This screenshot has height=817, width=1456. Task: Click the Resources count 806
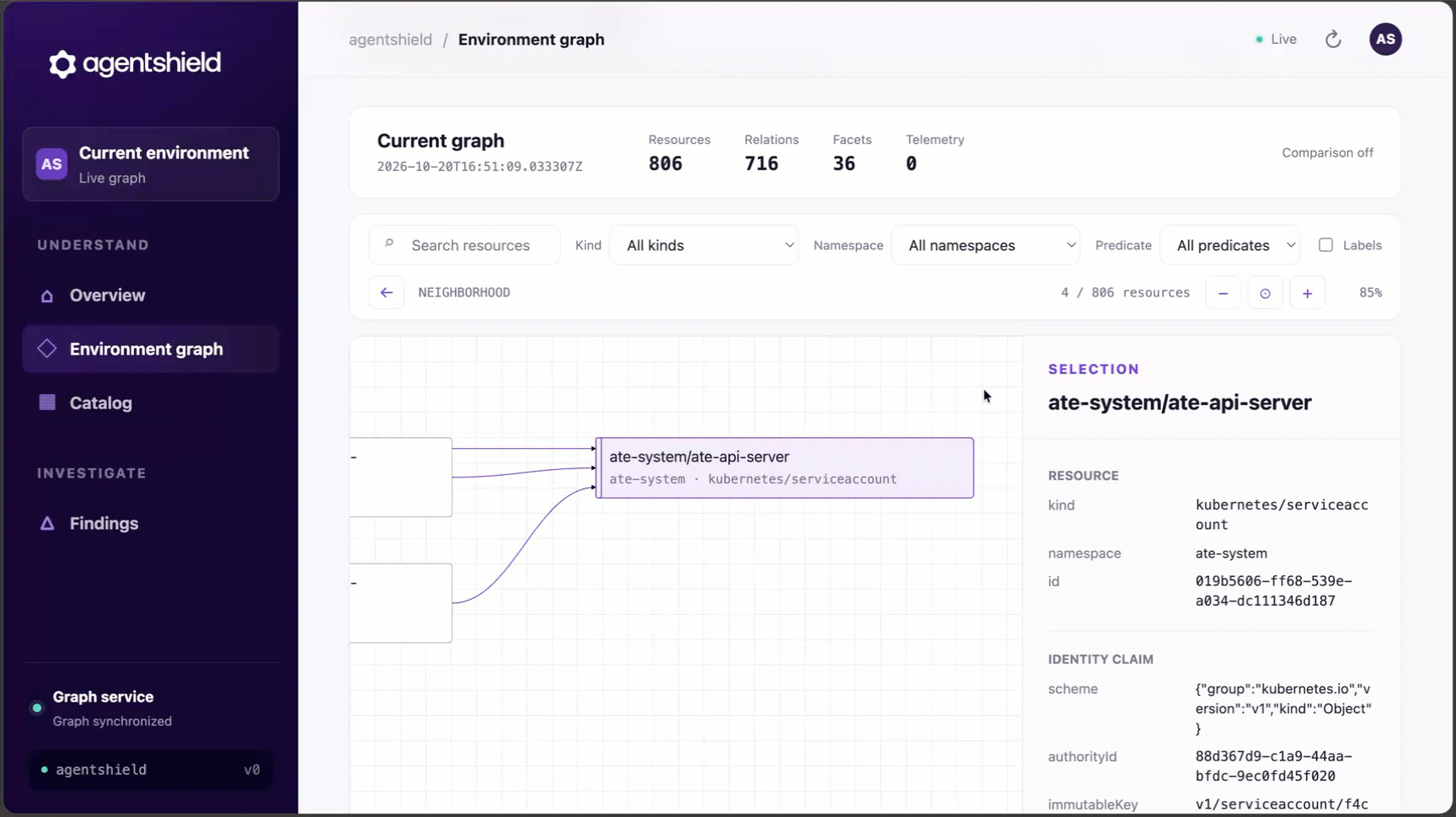pos(666,163)
